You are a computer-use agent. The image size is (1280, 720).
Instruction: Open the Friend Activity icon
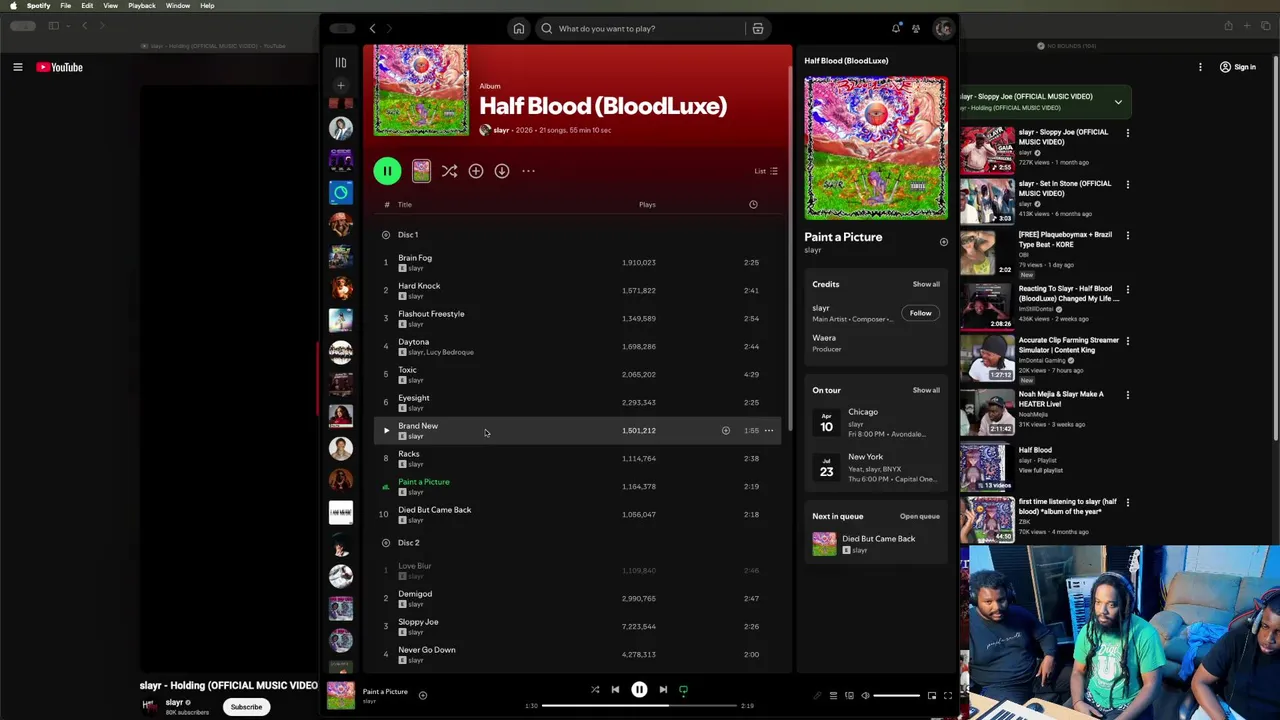coord(916,29)
